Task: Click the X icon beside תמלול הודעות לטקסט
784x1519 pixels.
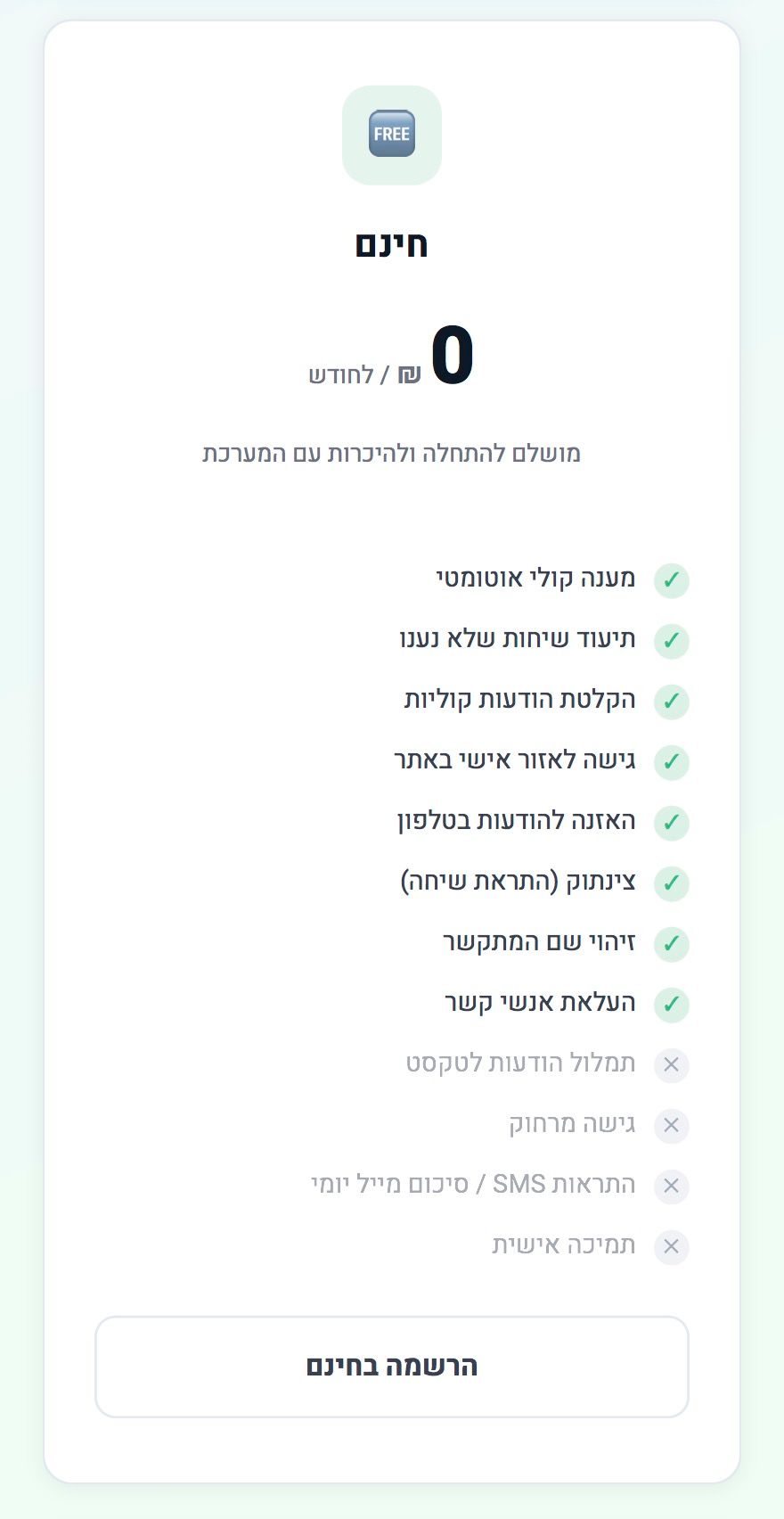Action: pos(671,1064)
